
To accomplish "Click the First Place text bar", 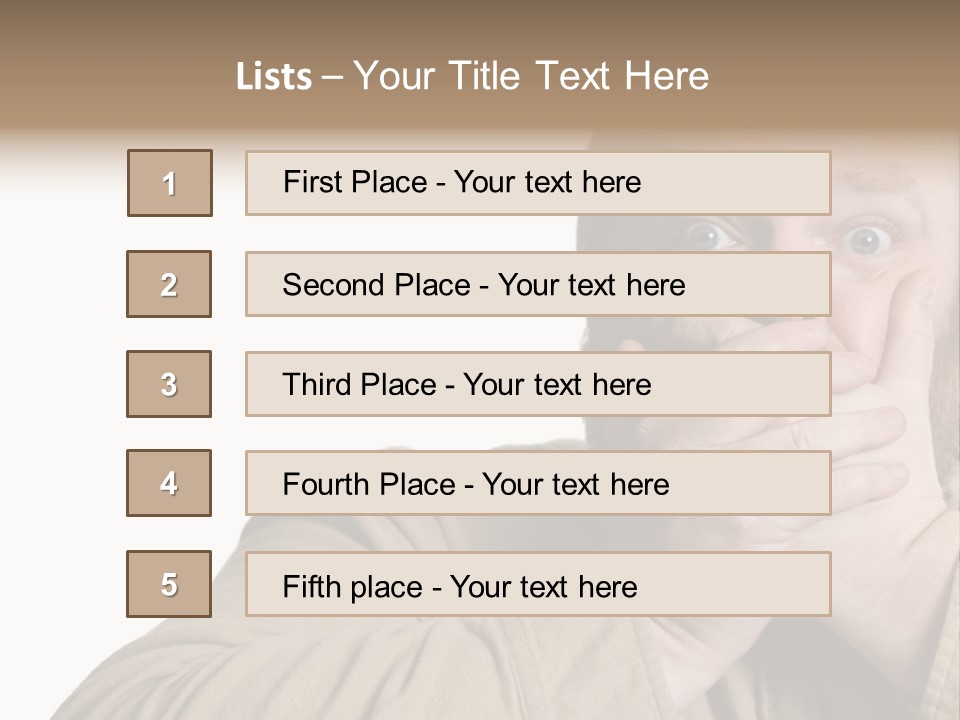I will (x=538, y=183).
